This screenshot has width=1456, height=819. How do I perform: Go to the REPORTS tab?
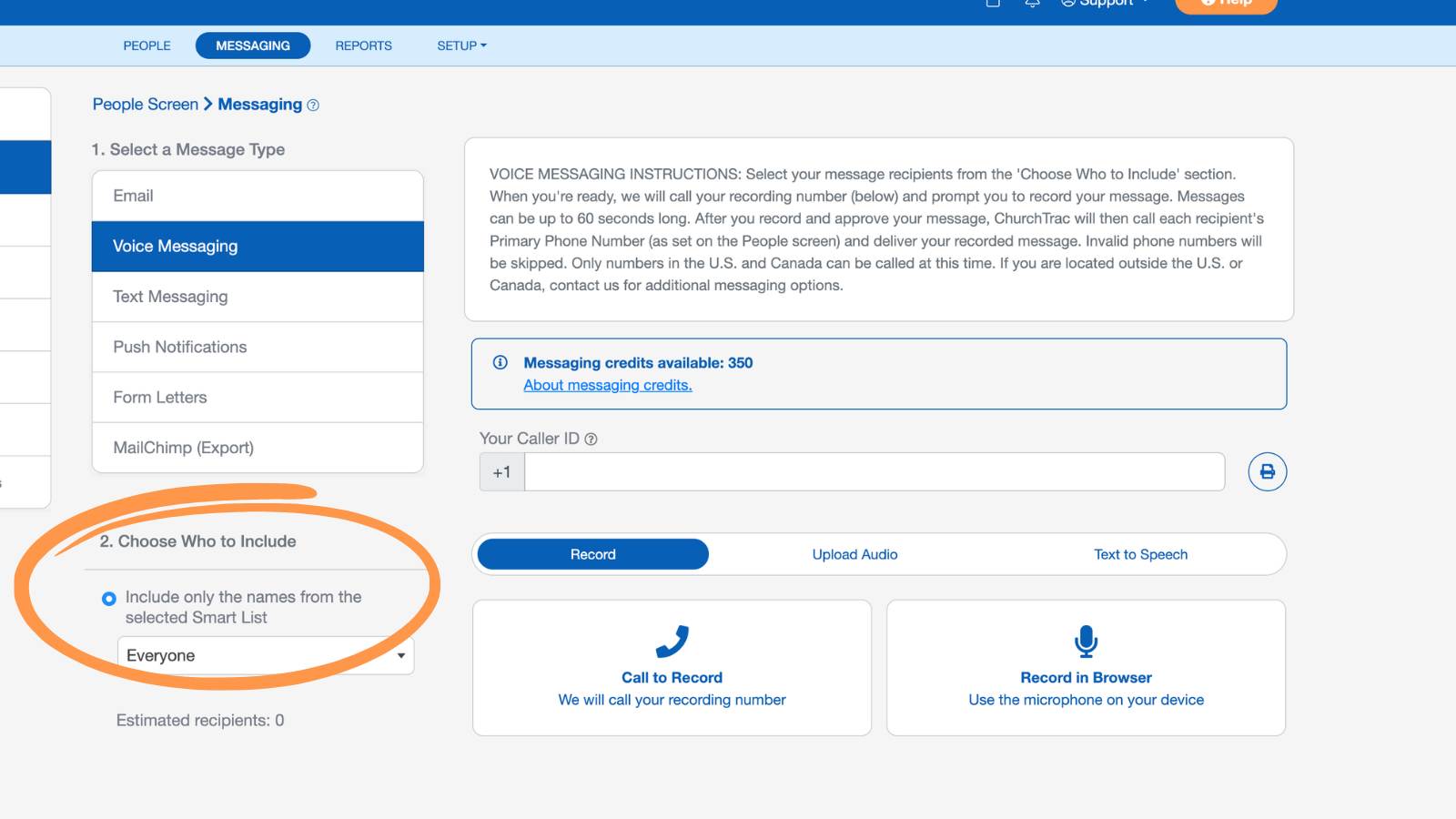[363, 45]
